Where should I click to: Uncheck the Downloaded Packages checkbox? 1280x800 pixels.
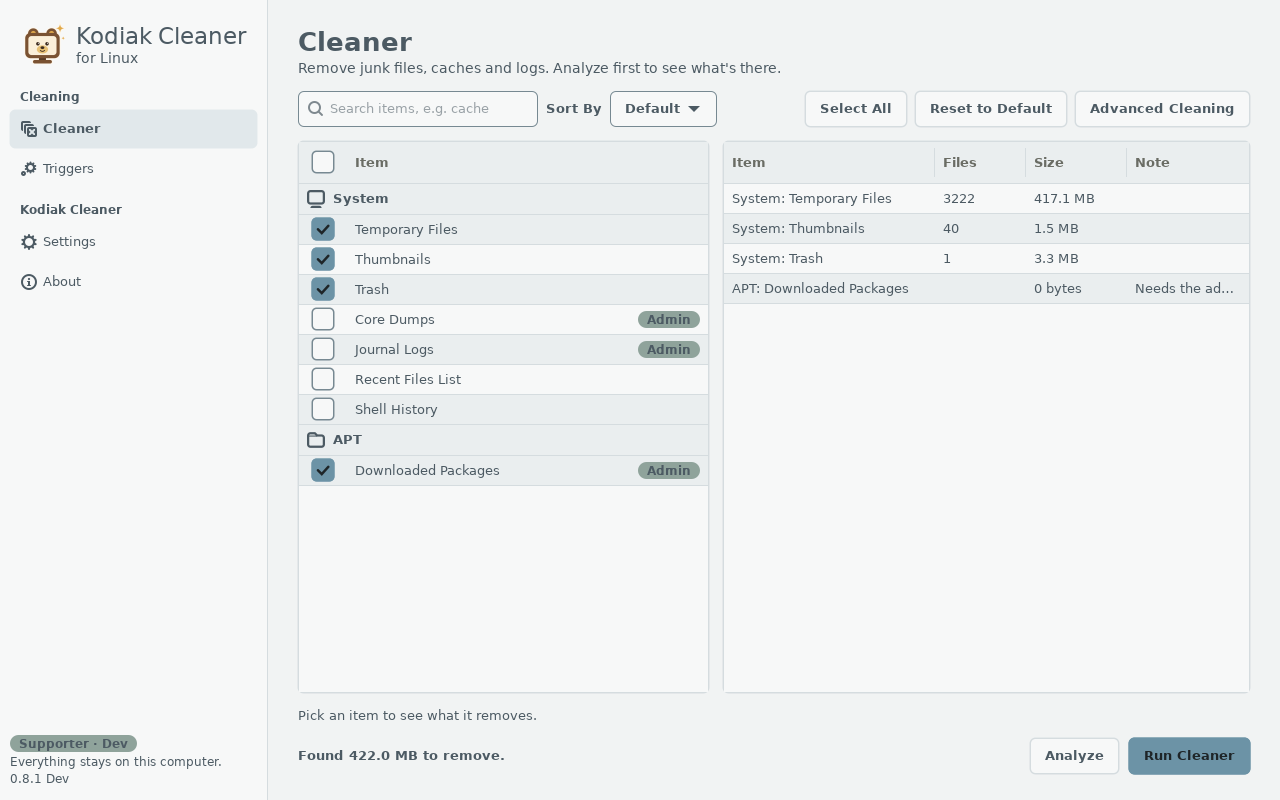323,470
